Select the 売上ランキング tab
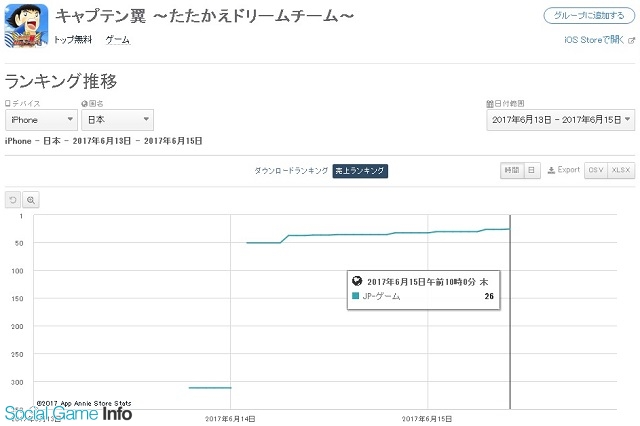The image size is (640, 426). [360, 171]
